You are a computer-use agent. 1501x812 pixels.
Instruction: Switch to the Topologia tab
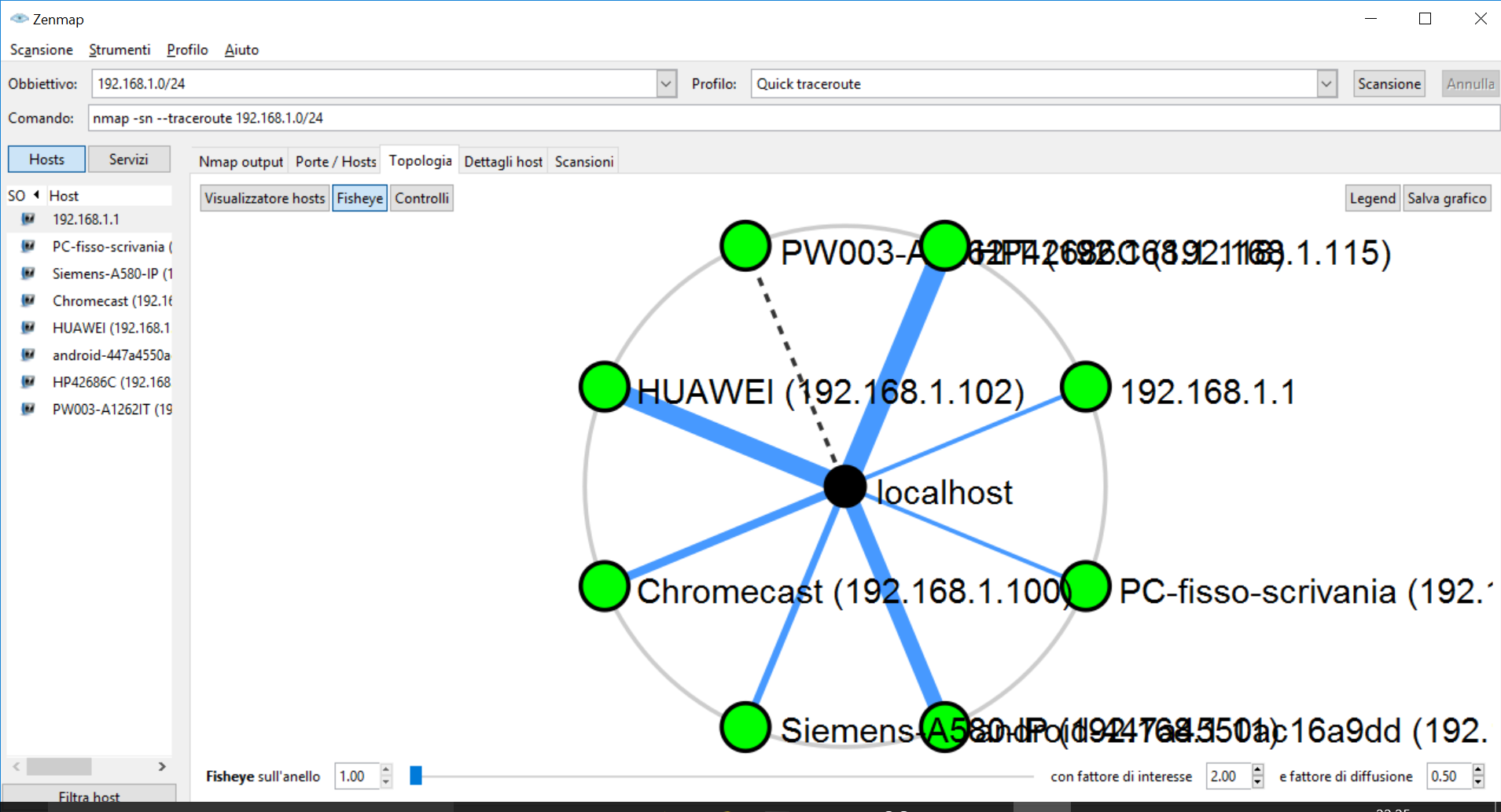point(420,160)
